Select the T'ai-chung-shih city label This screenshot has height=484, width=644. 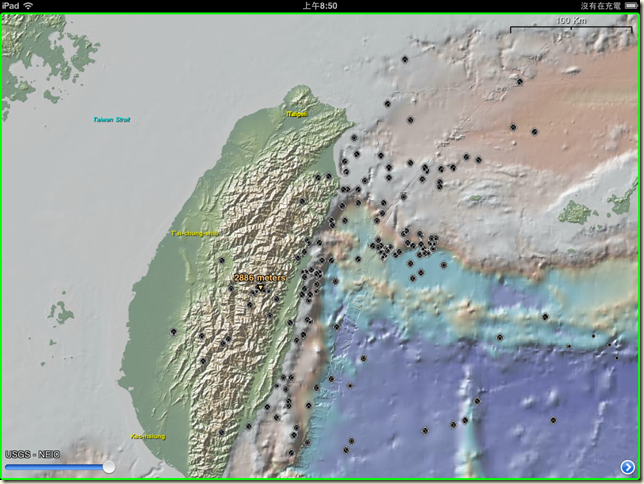click(195, 233)
